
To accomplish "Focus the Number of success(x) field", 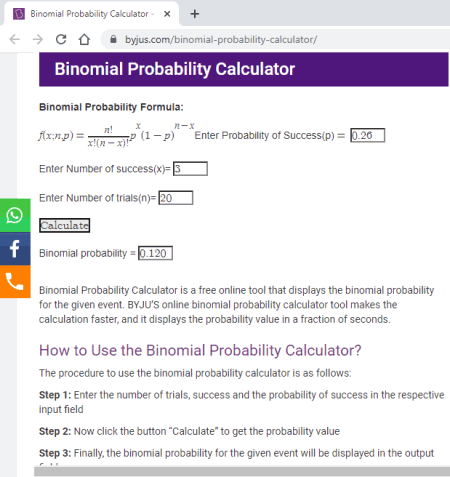I will [x=190, y=168].
